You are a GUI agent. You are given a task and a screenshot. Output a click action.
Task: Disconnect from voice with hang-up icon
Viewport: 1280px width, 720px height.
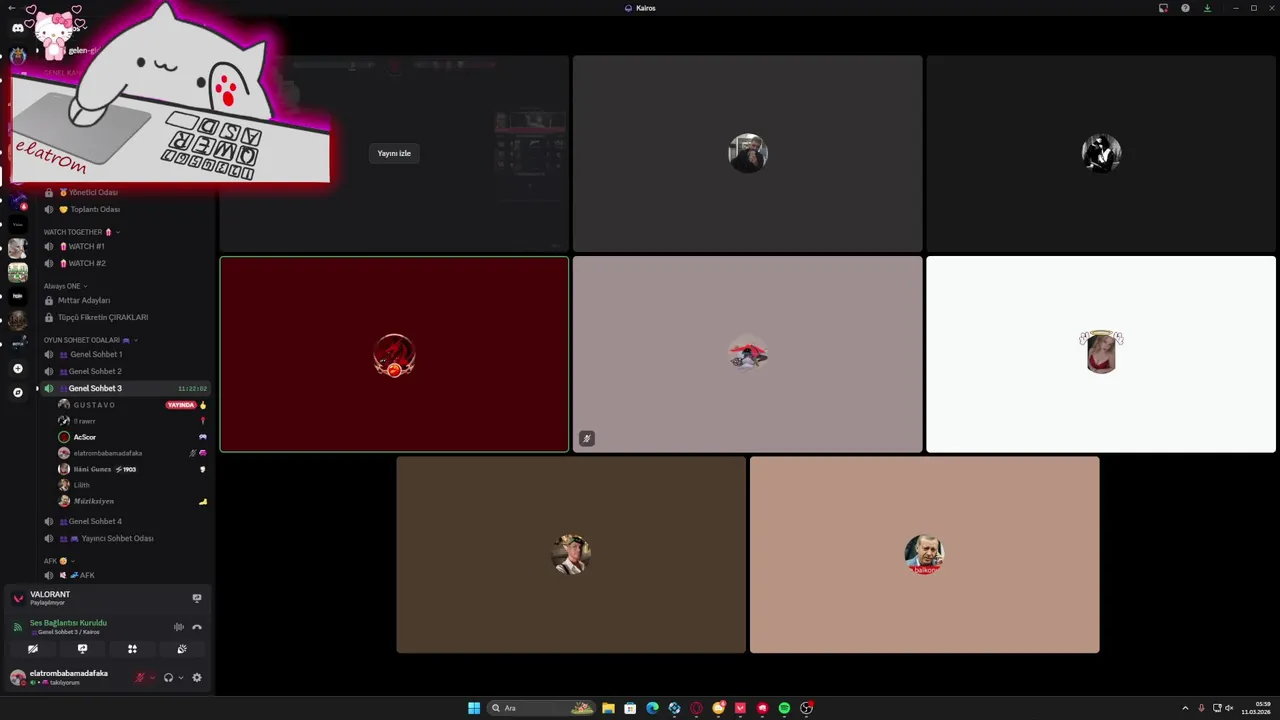click(197, 627)
